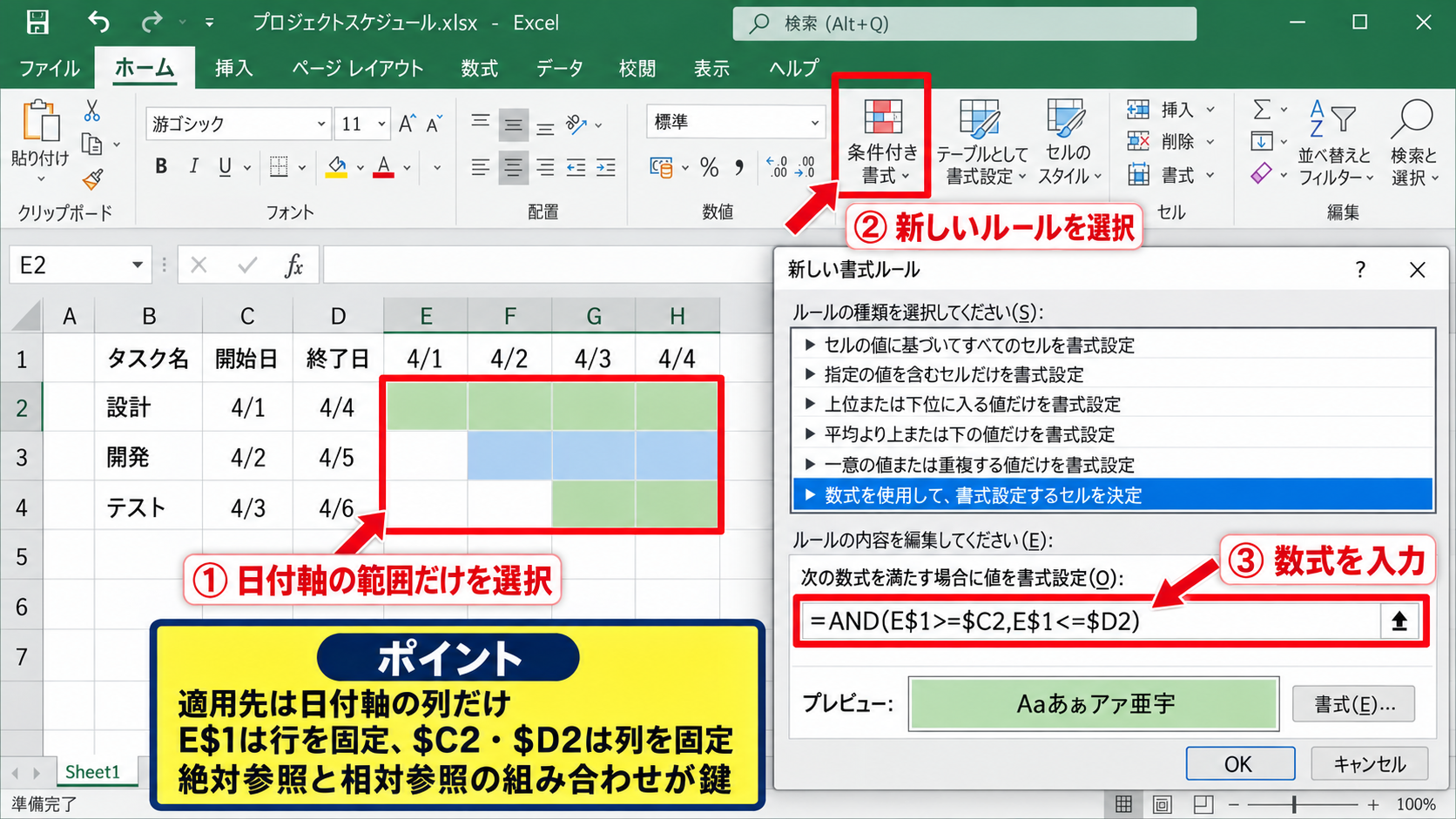Decrease the font size
Image resolution: width=1456 pixels, height=819 pixels.
(435, 124)
